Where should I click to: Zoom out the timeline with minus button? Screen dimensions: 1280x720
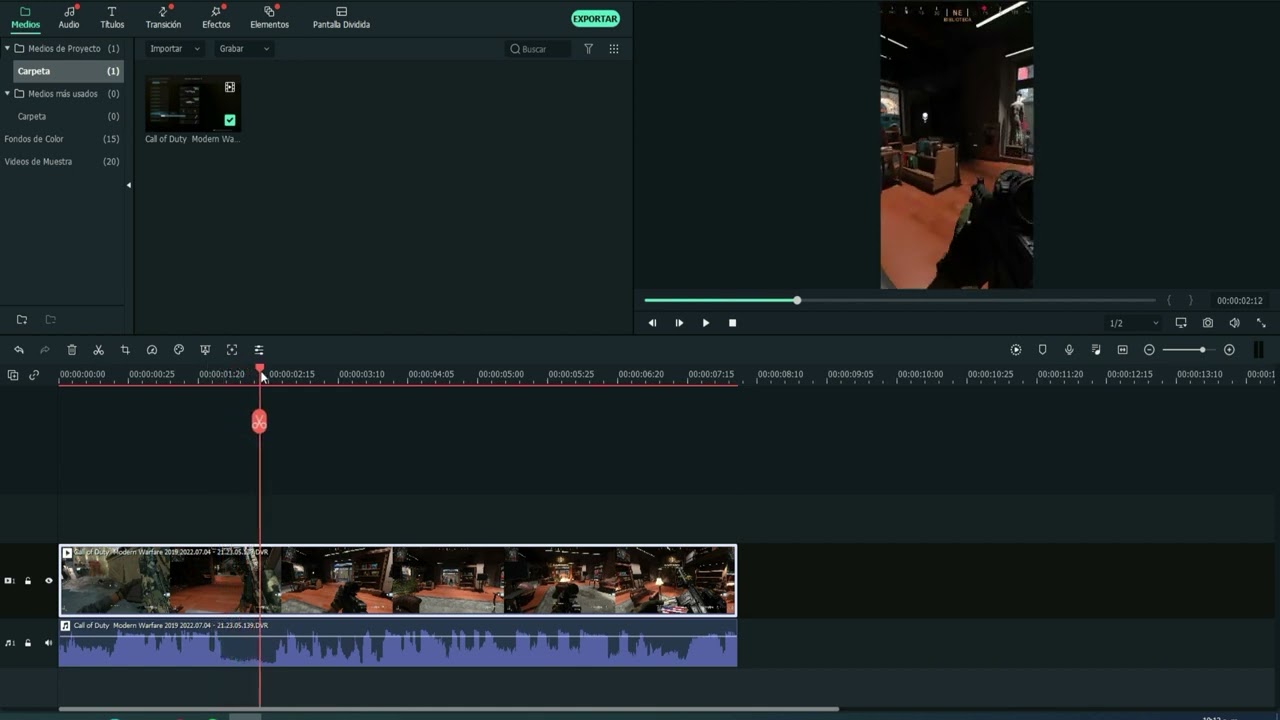(x=1149, y=350)
